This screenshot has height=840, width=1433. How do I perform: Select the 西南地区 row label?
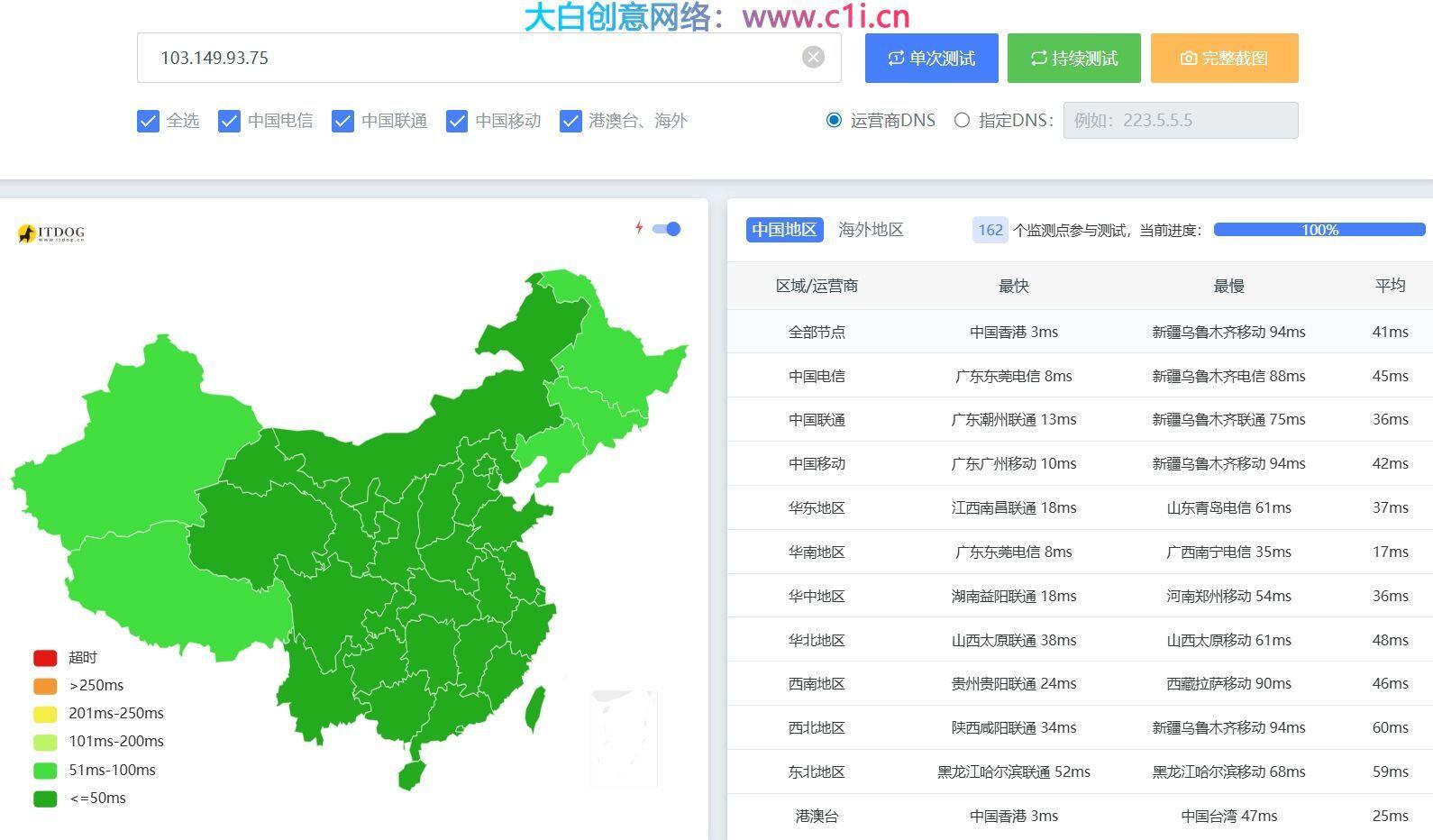point(817,683)
